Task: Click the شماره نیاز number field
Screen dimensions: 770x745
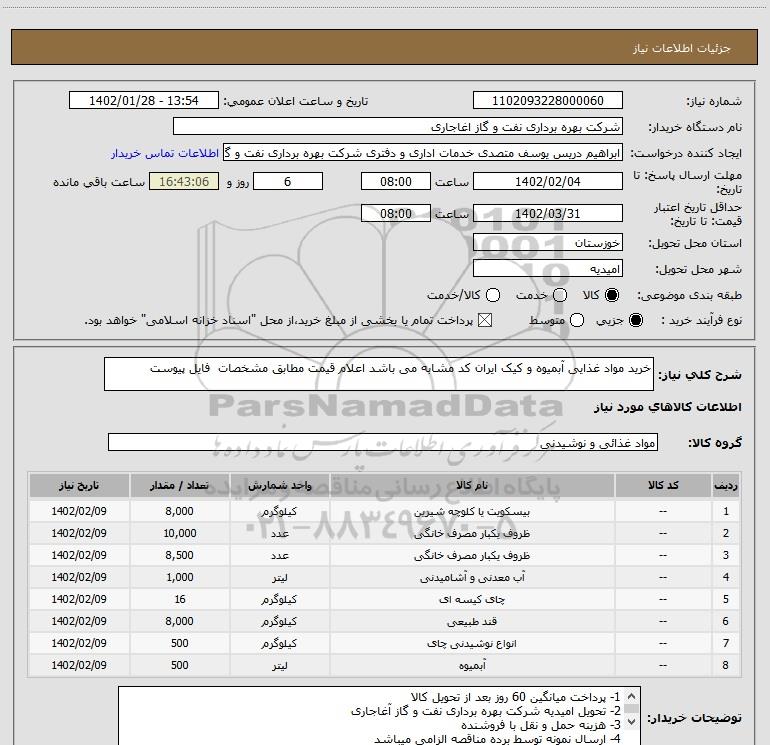Action: (x=548, y=101)
